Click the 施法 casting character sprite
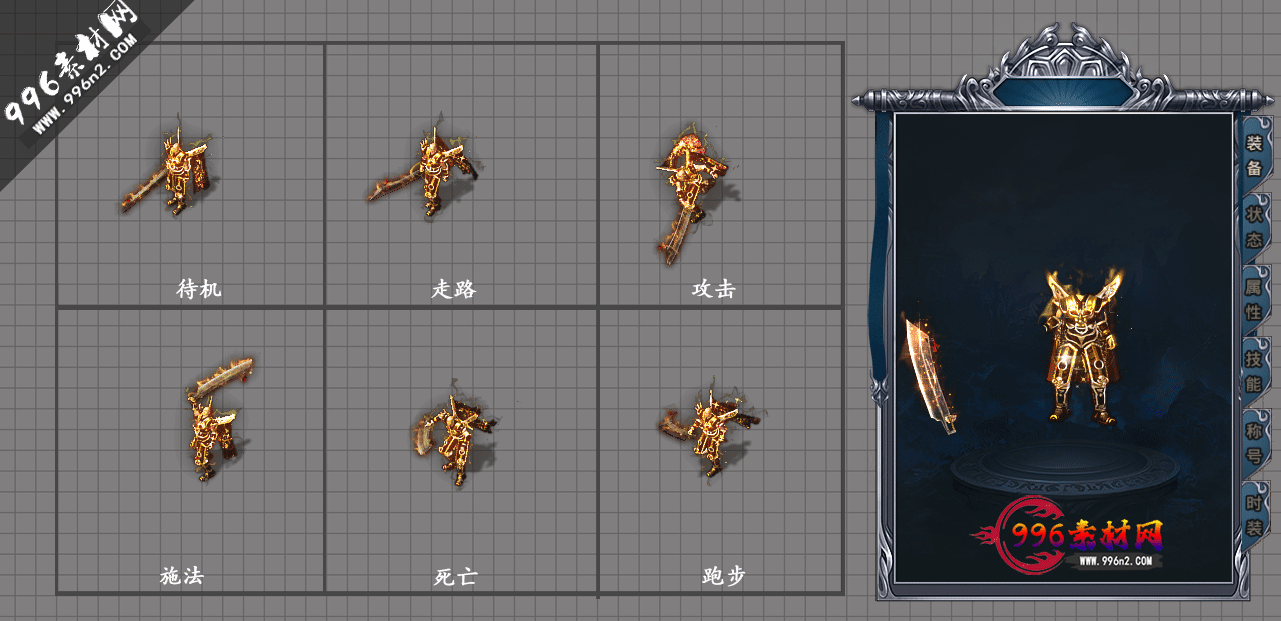This screenshot has width=1281, height=621. pos(217,416)
